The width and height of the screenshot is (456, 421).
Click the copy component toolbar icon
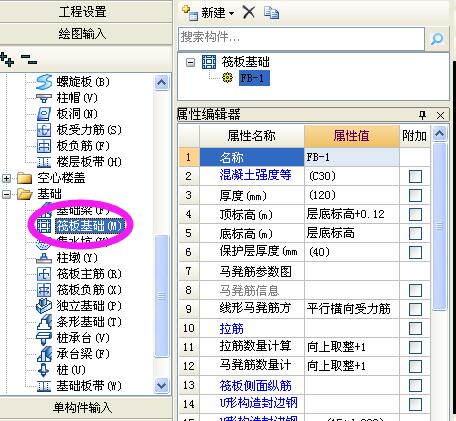click(271, 13)
